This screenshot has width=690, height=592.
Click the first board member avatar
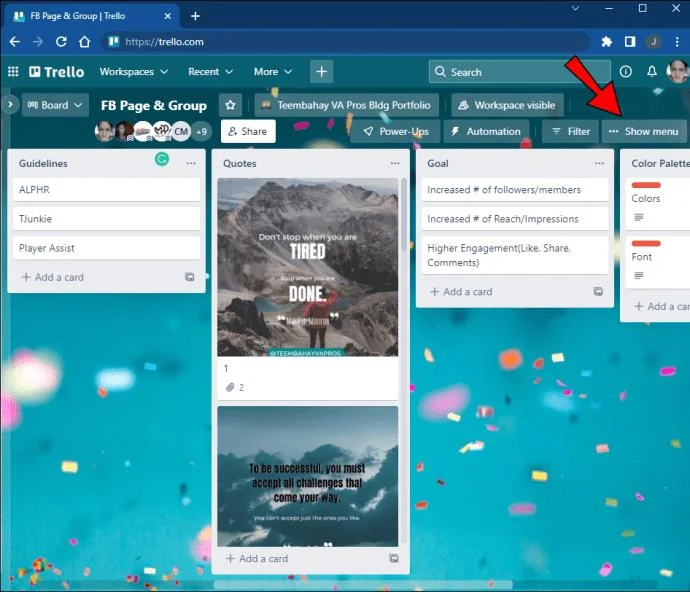105,131
